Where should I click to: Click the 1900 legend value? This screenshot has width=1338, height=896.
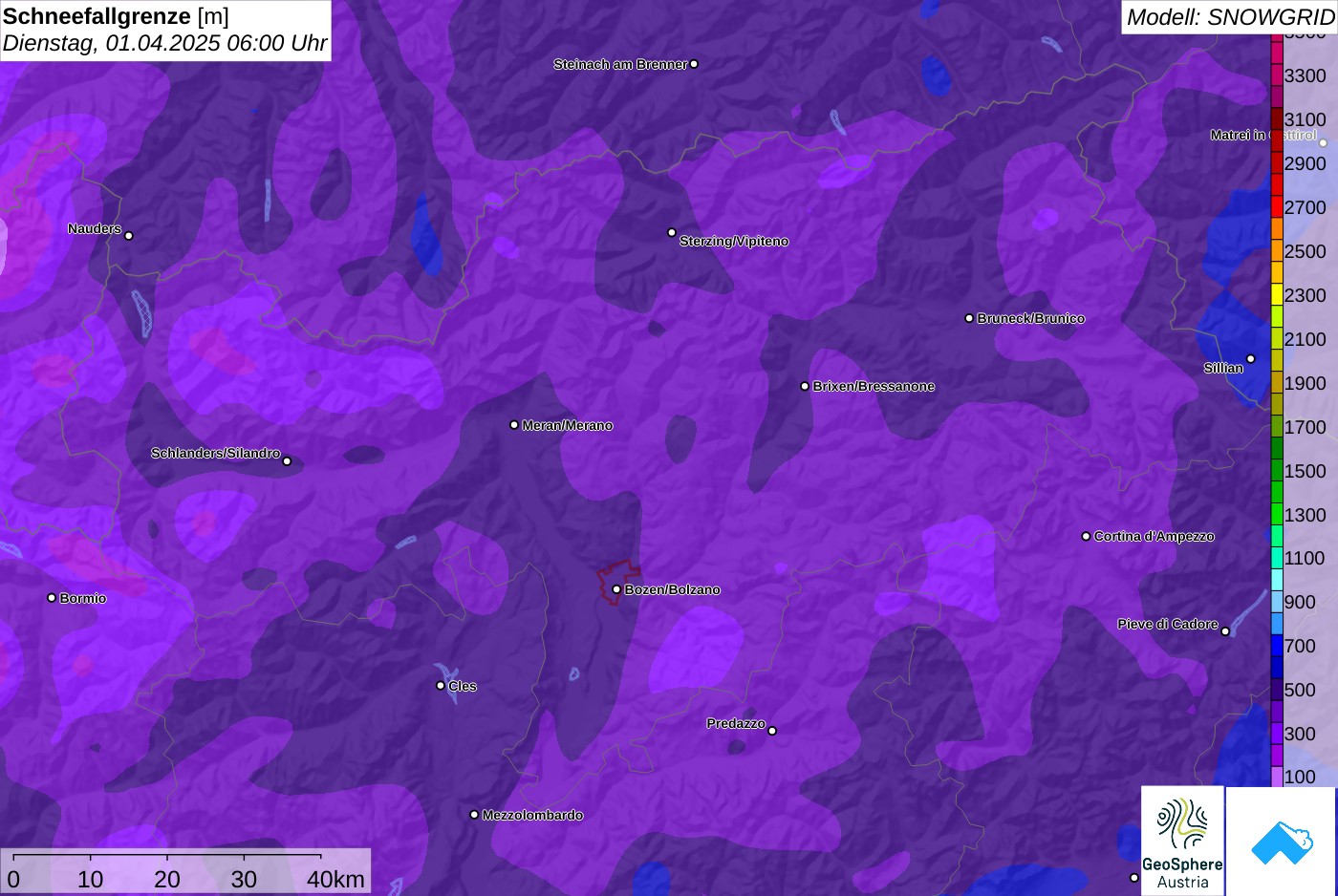coord(1306,383)
